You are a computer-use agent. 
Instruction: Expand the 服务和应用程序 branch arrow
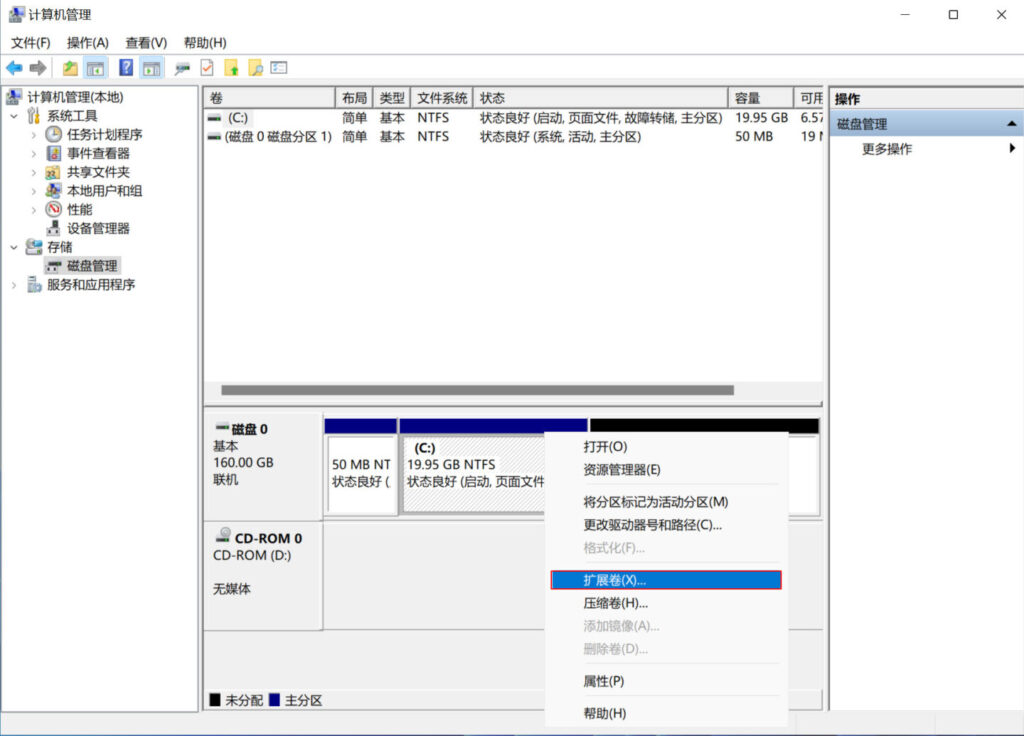14,285
